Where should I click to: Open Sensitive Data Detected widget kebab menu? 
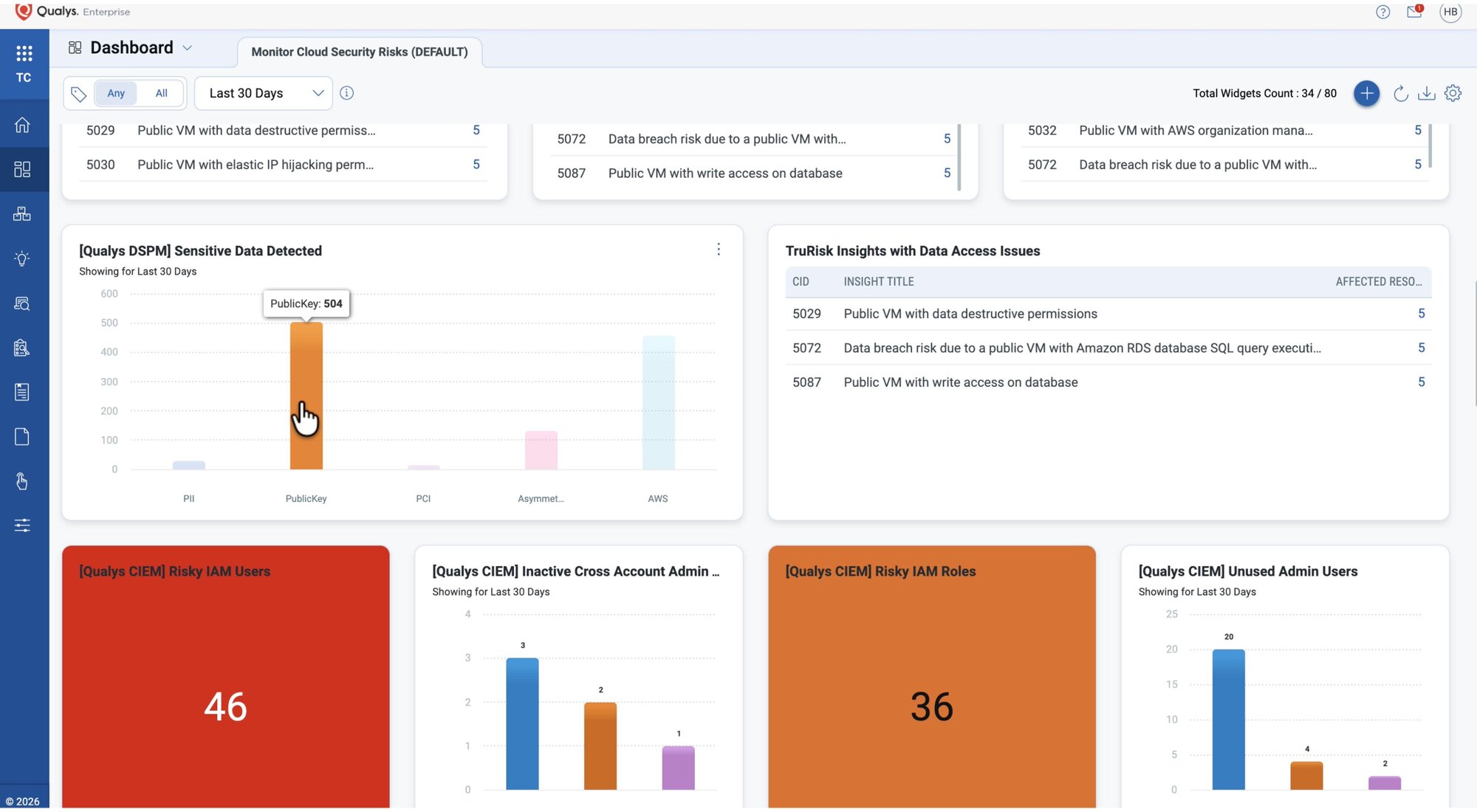coord(718,250)
